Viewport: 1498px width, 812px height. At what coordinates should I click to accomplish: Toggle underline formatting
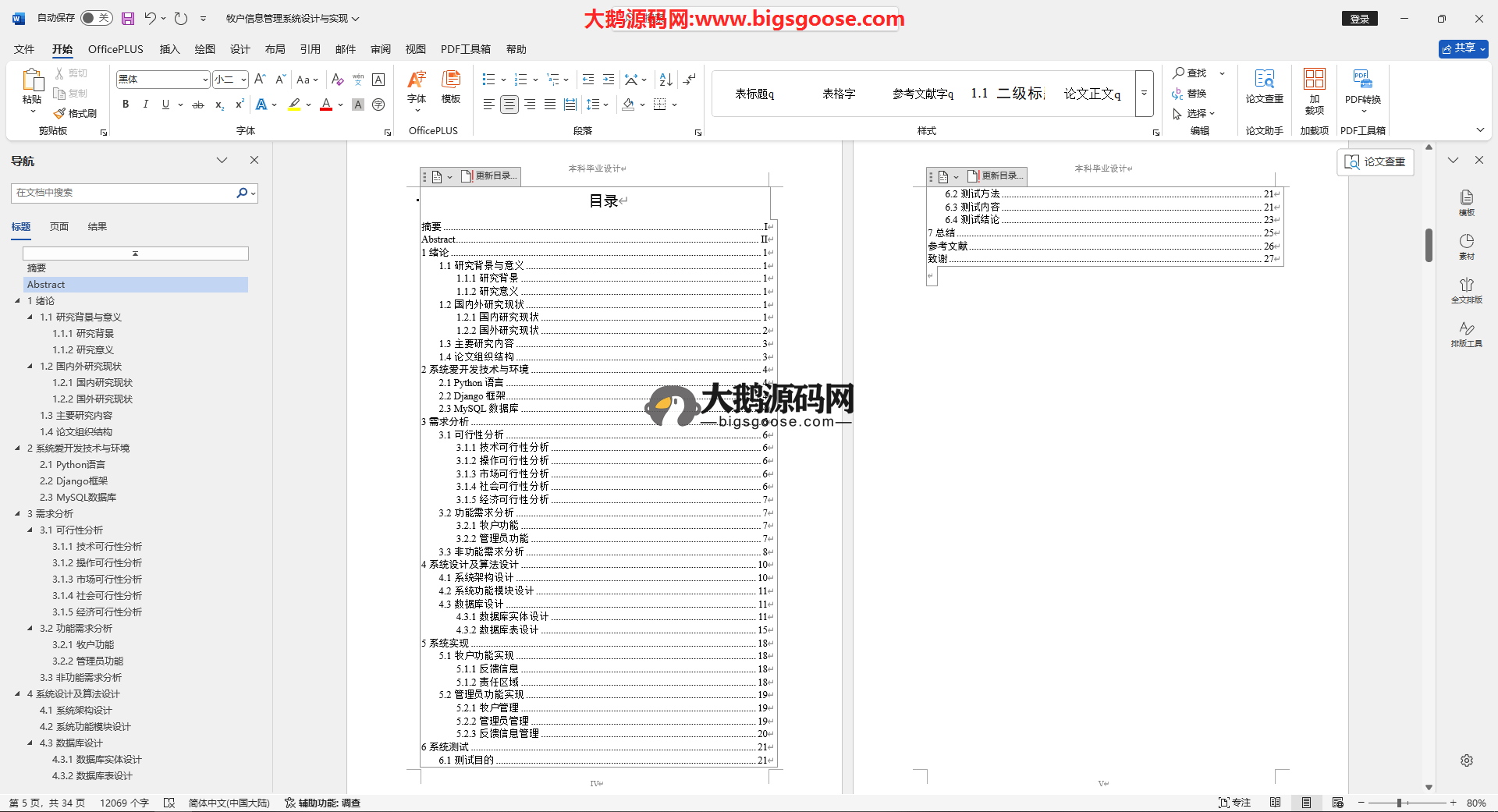coord(165,105)
